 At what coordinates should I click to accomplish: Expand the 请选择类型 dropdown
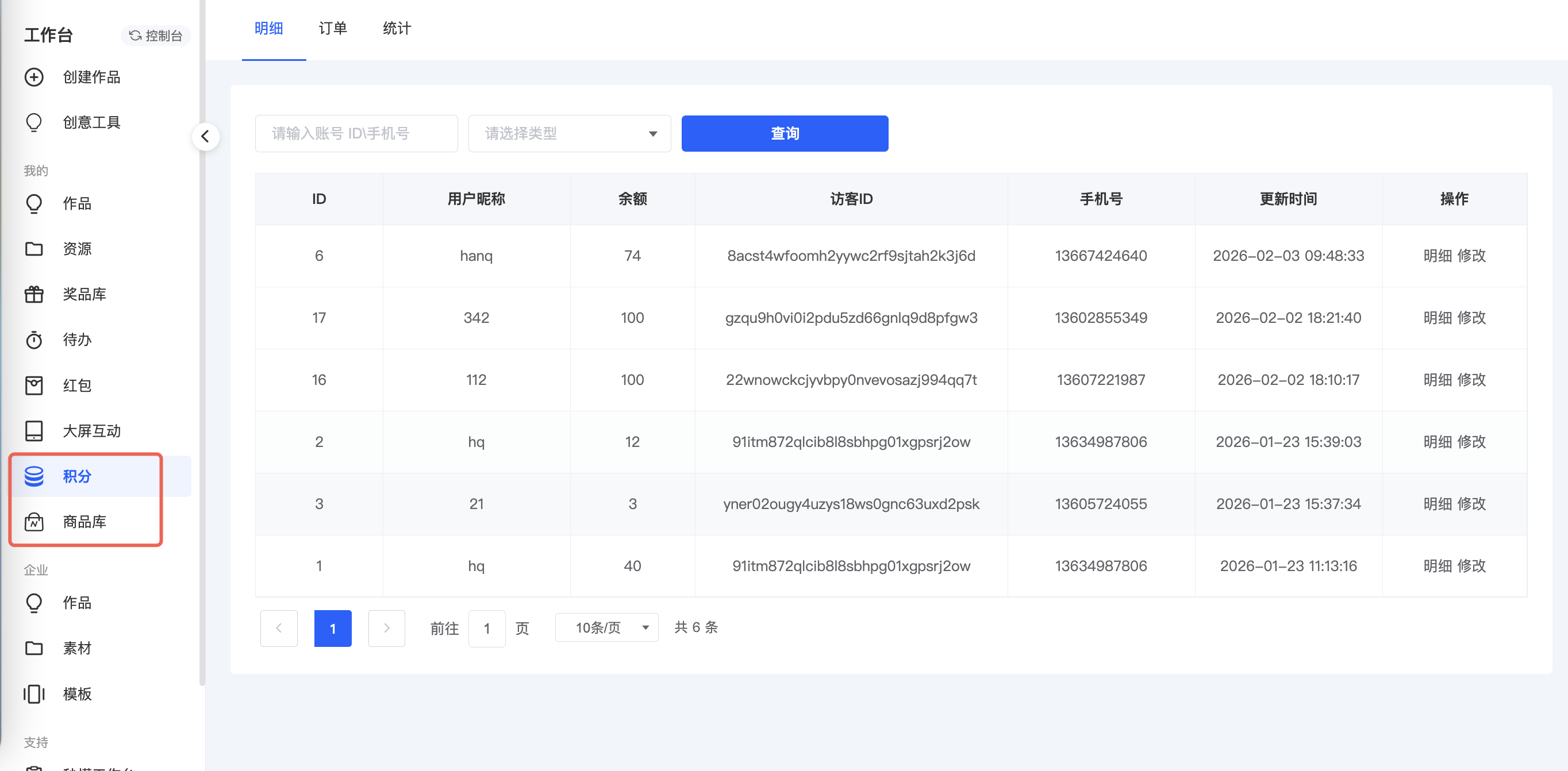pyautogui.click(x=569, y=133)
